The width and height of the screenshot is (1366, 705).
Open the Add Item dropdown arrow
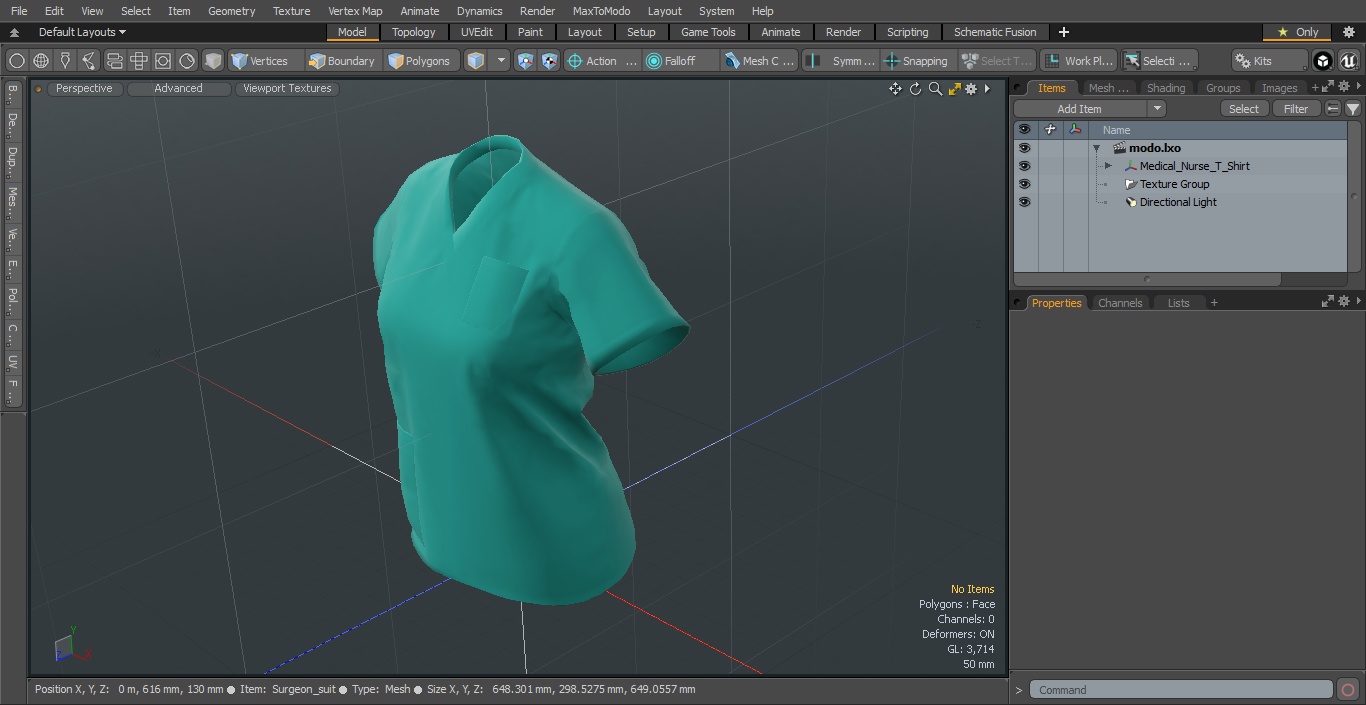[1157, 109]
